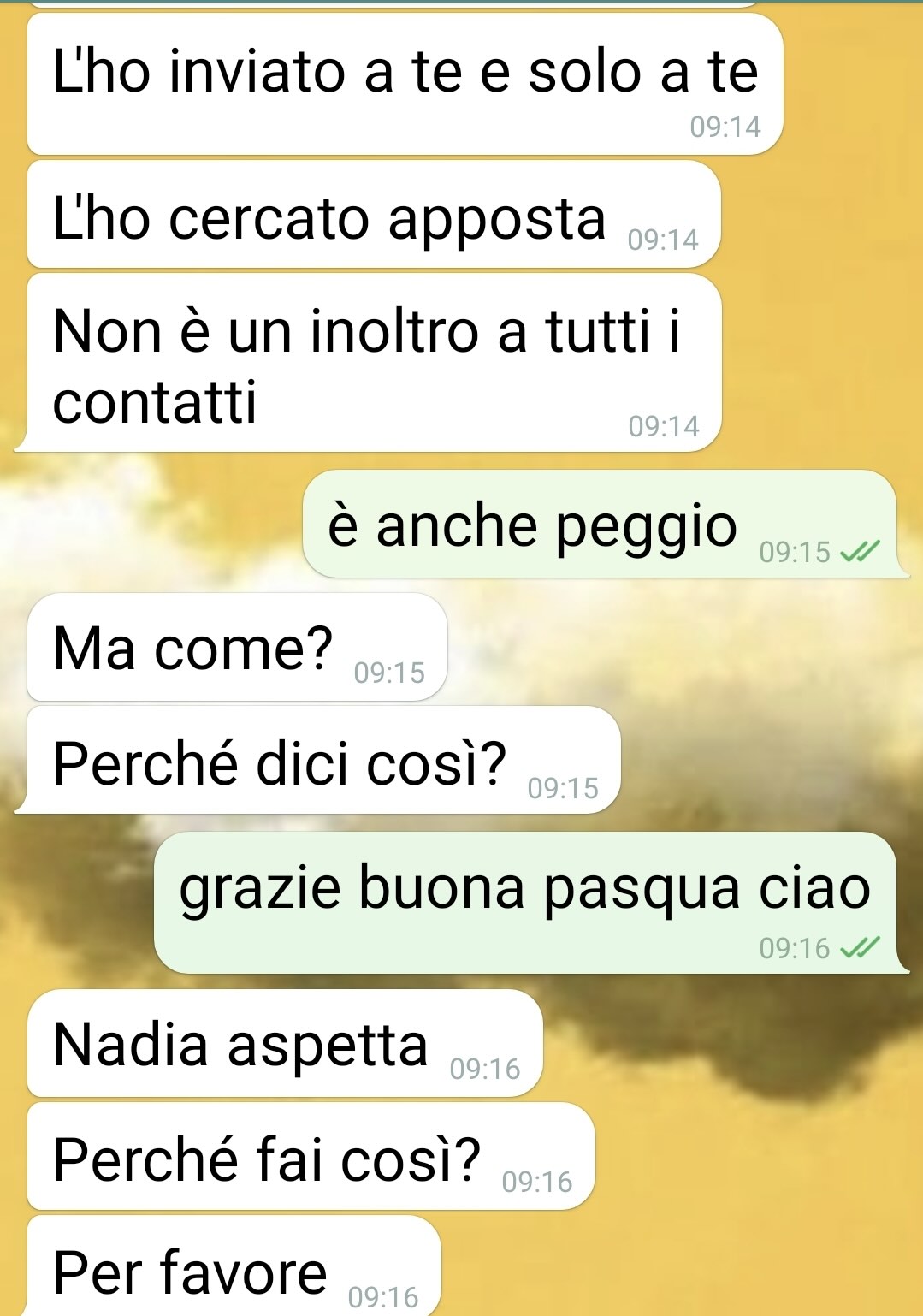Tap the message "L'ho inviato a te e solo a te"

(405, 84)
